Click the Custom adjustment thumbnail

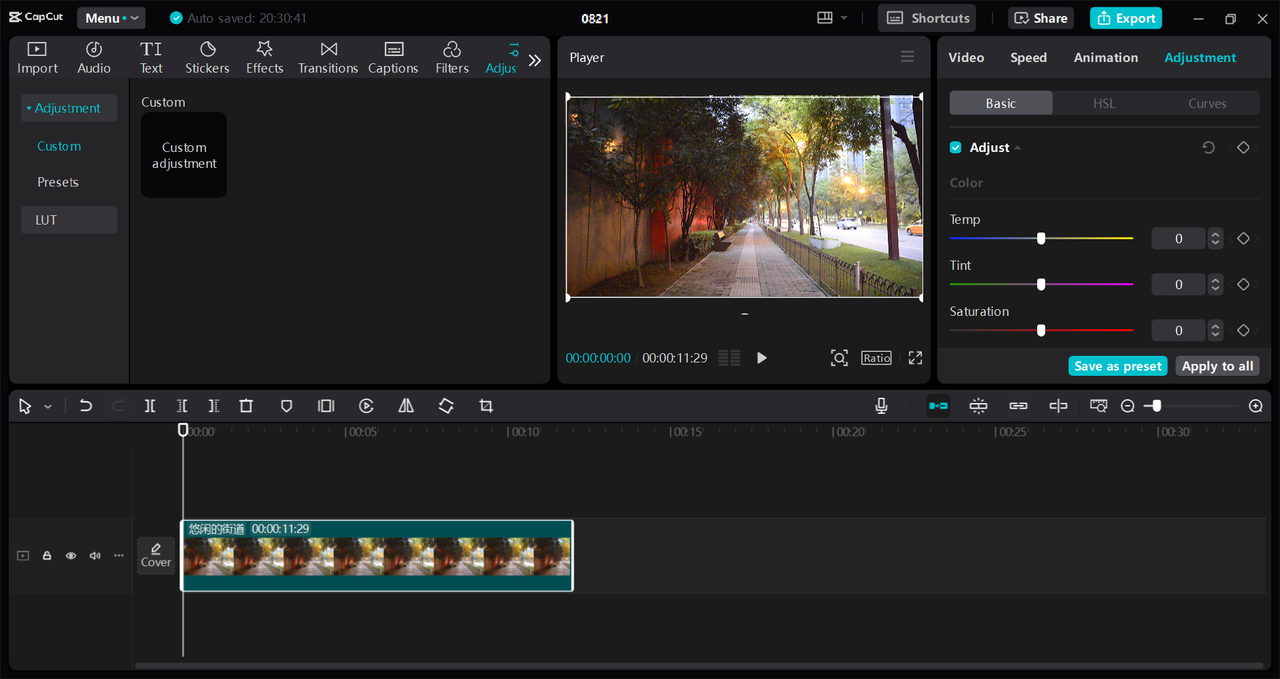pyautogui.click(x=184, y=155)
